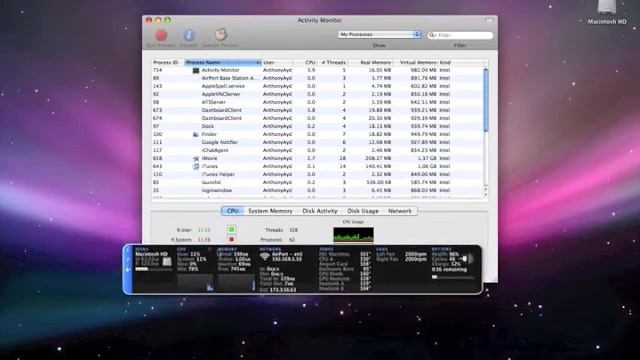Viewport: 640px width, 360px height.
Task: Click the Activity Monitor process row icon
Action: [x=196, y=70]
